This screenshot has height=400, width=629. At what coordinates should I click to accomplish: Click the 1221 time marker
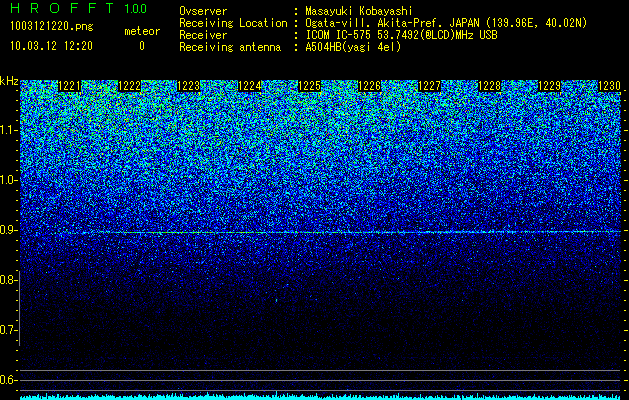[x=69, y=86]
